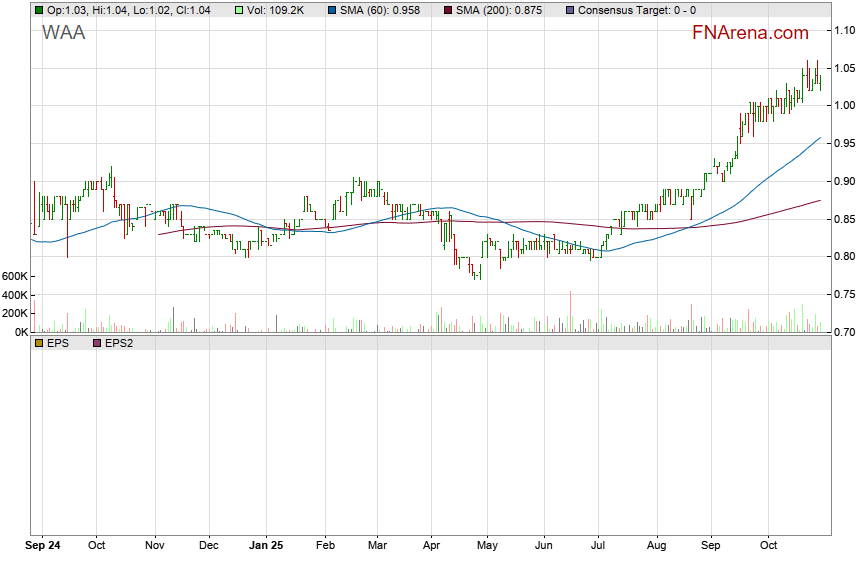859x566 pixels.
Task: Click the blue SMA (60) legend swatch
Action: [332, 11]
